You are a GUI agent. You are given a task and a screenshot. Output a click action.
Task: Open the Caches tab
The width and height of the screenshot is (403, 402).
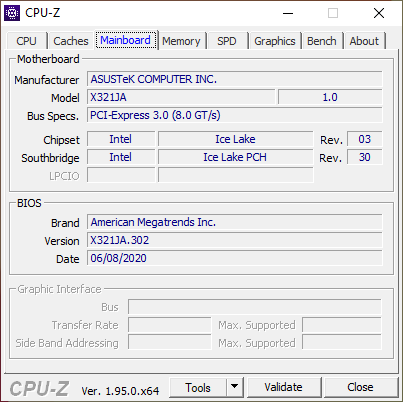click(x=71, y=41)
